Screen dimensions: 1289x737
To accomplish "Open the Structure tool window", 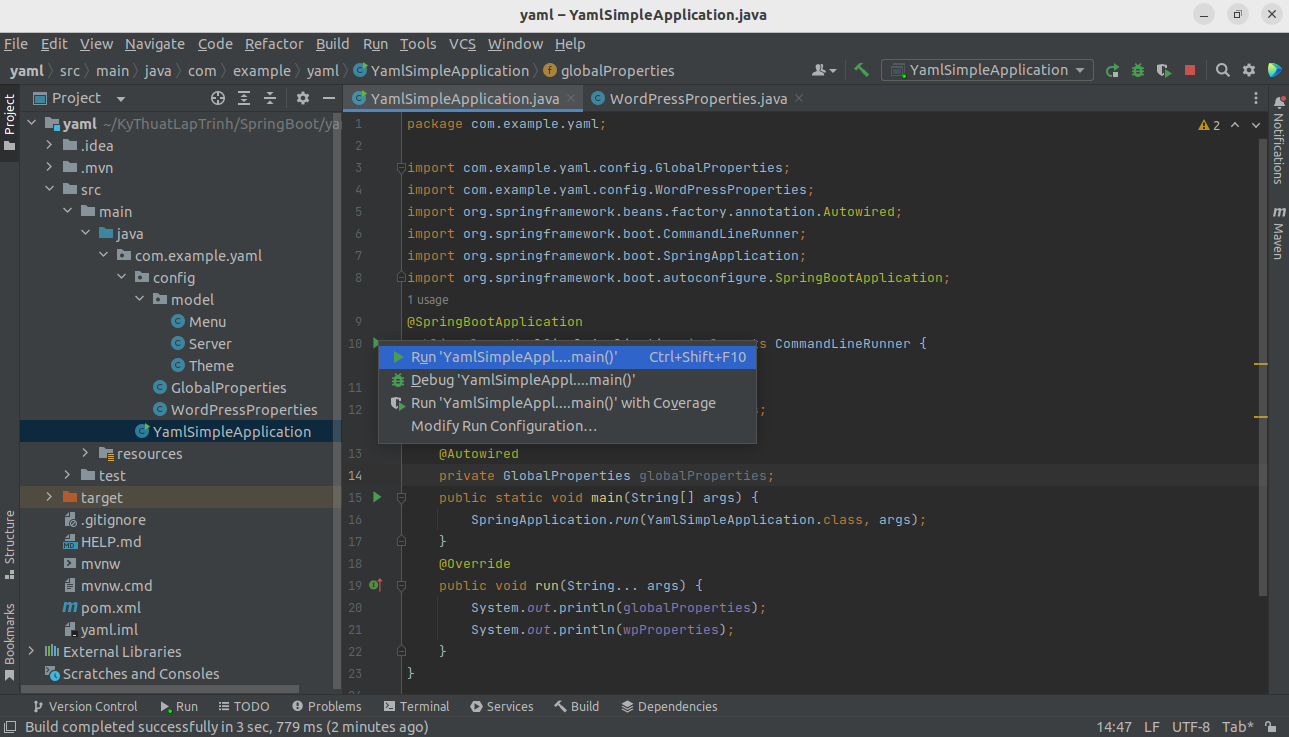I will coord(10,544).
